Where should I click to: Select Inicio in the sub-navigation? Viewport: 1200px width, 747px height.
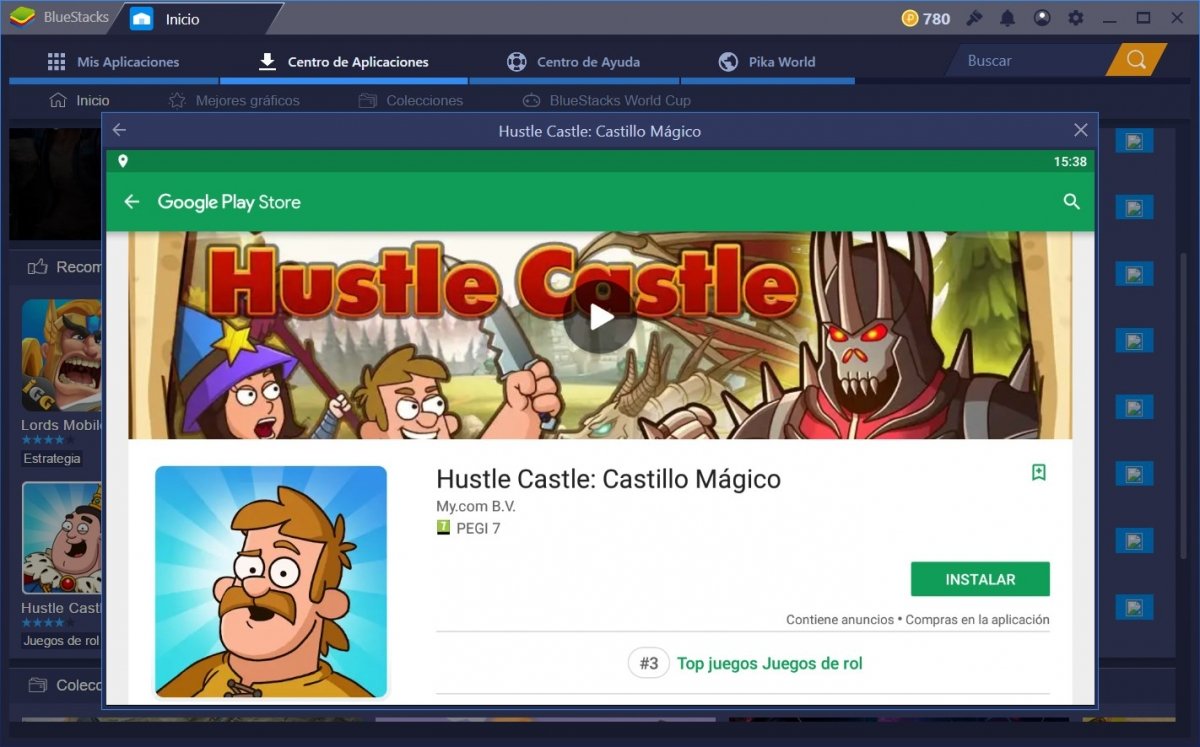(x=79, y=100)
